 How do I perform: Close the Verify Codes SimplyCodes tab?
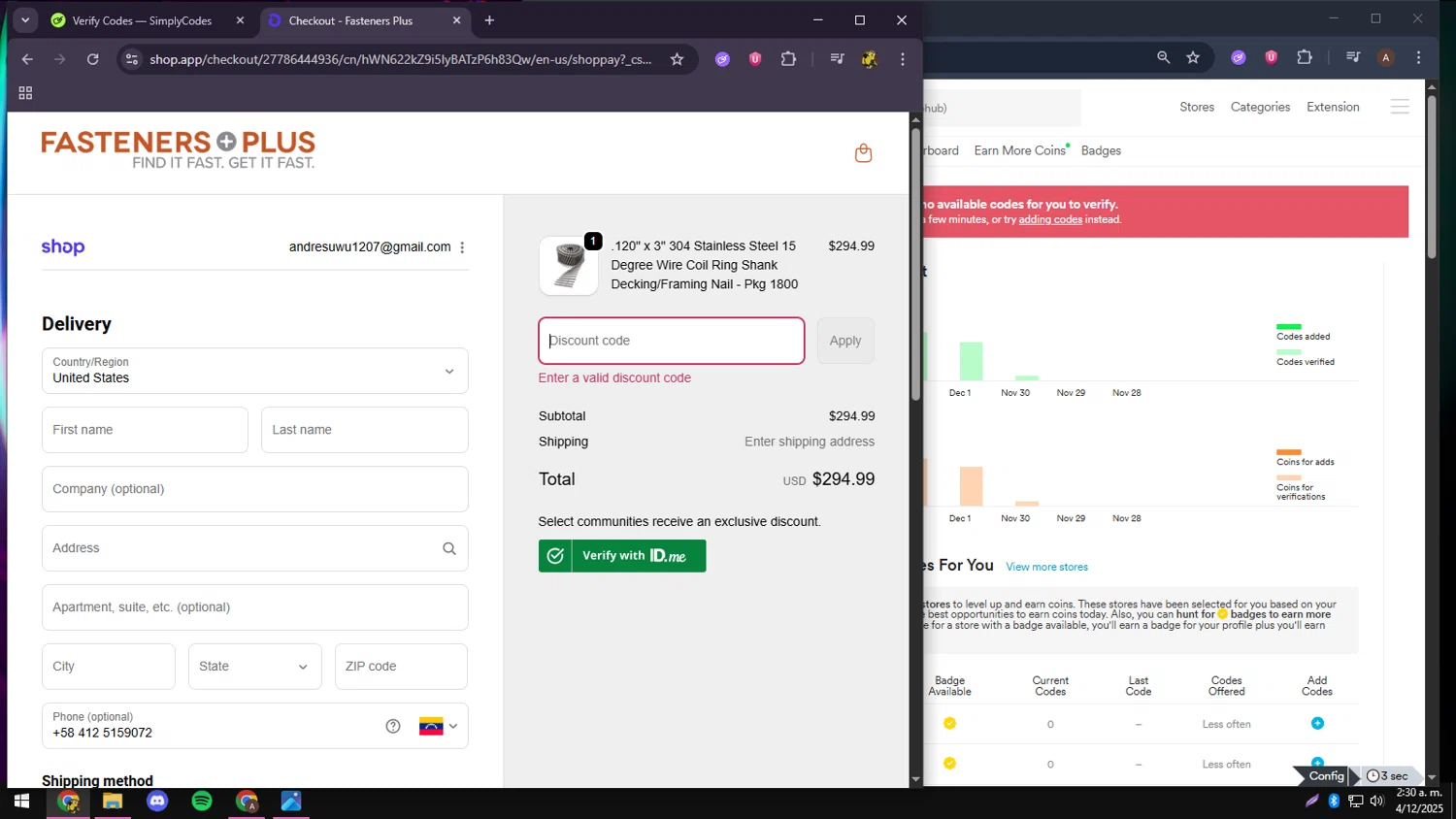pos(240,20)
